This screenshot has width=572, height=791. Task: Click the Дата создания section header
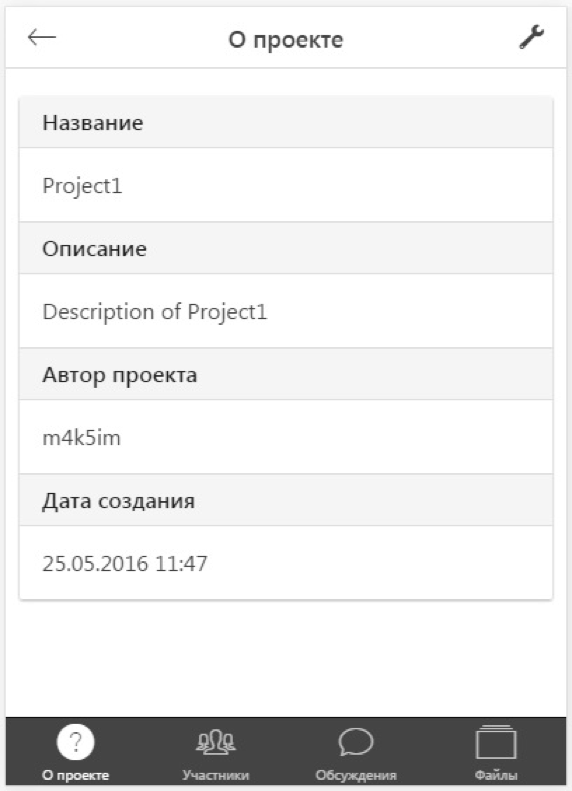click(x=286, y=501)
